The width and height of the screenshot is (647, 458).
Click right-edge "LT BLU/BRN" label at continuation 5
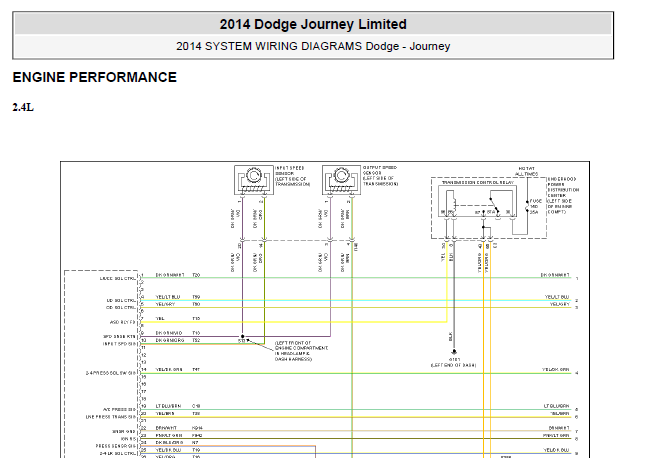pyautogui.click(x=557, y=406)
